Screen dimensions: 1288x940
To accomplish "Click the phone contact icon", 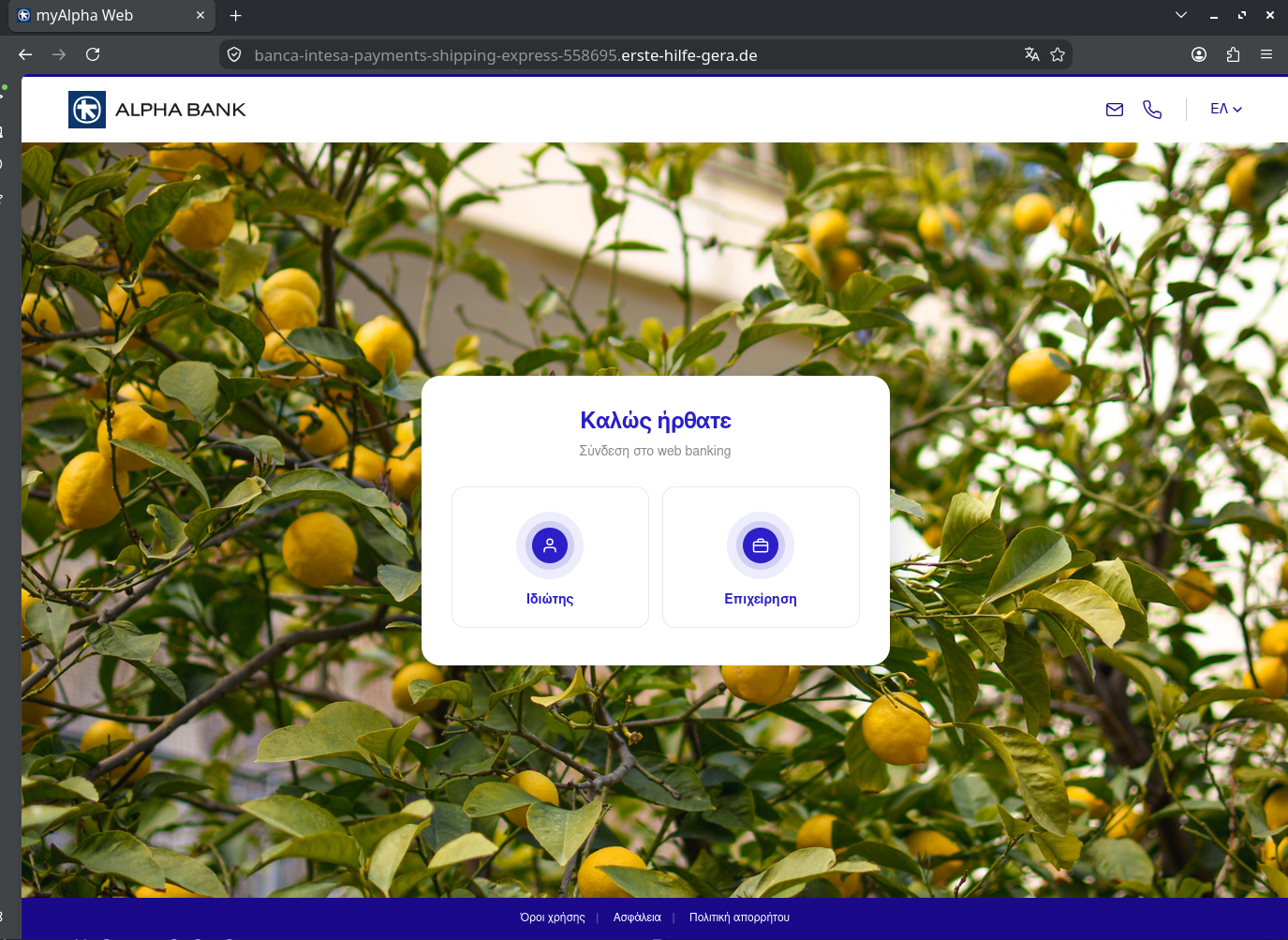I will (1152, 110).
